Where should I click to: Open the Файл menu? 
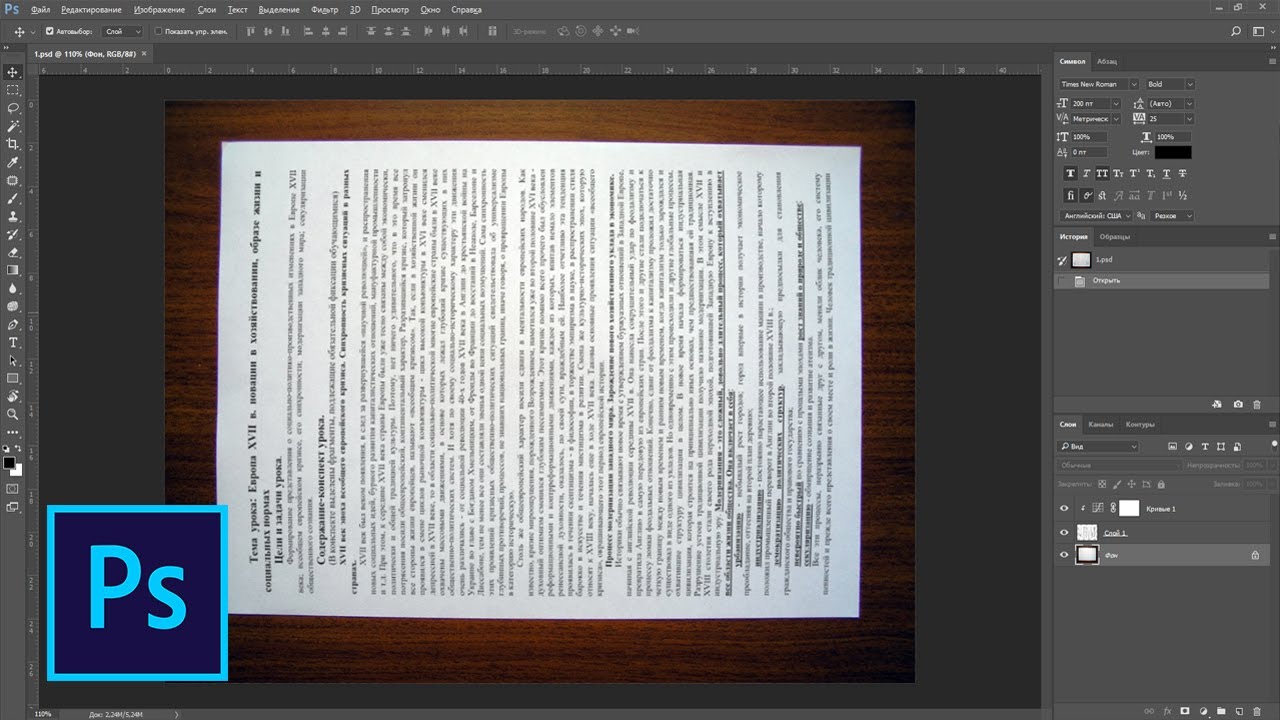coord(40,9)
